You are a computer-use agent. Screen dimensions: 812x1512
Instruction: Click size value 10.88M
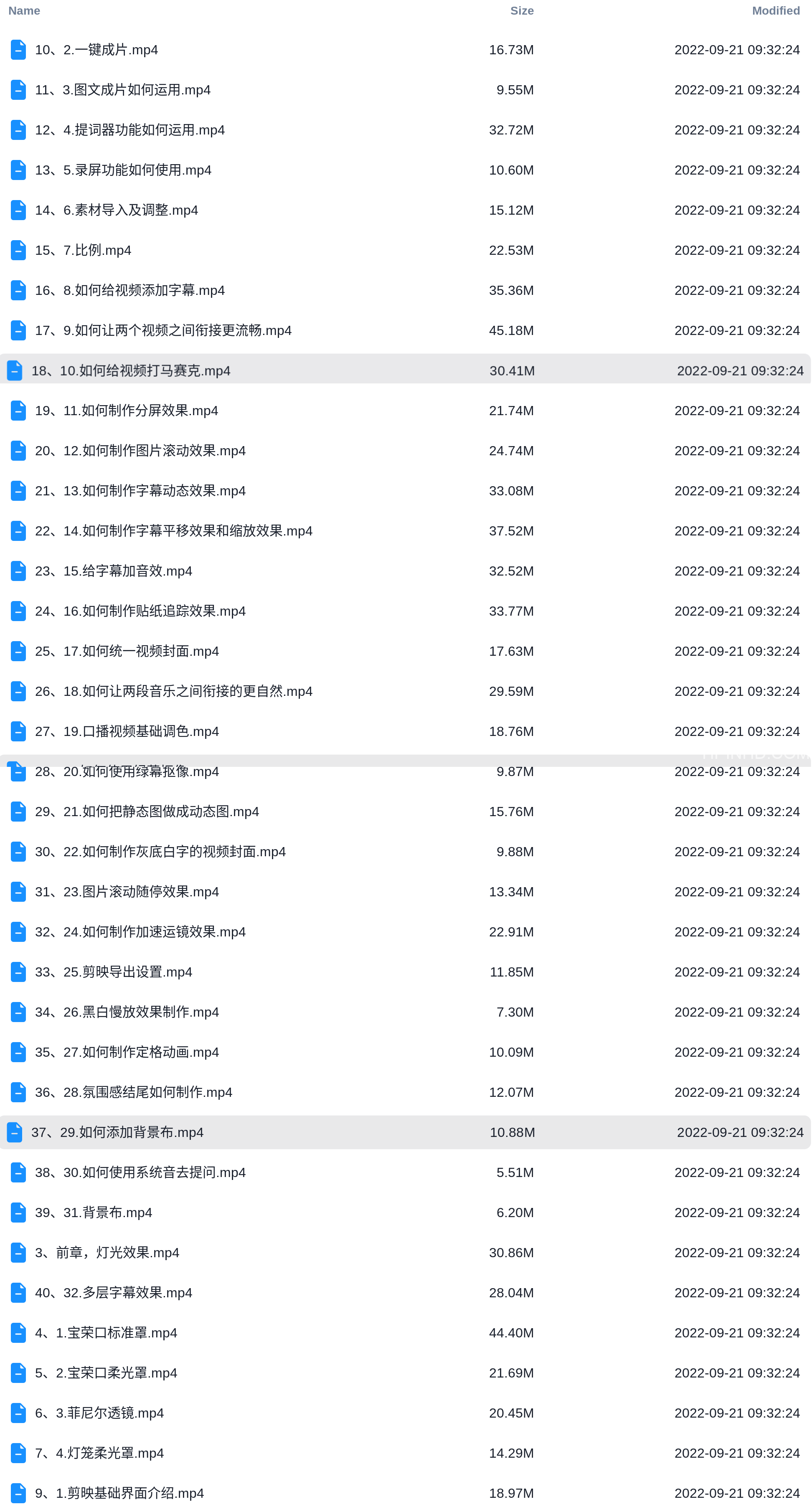click(x=512, y=1132)
